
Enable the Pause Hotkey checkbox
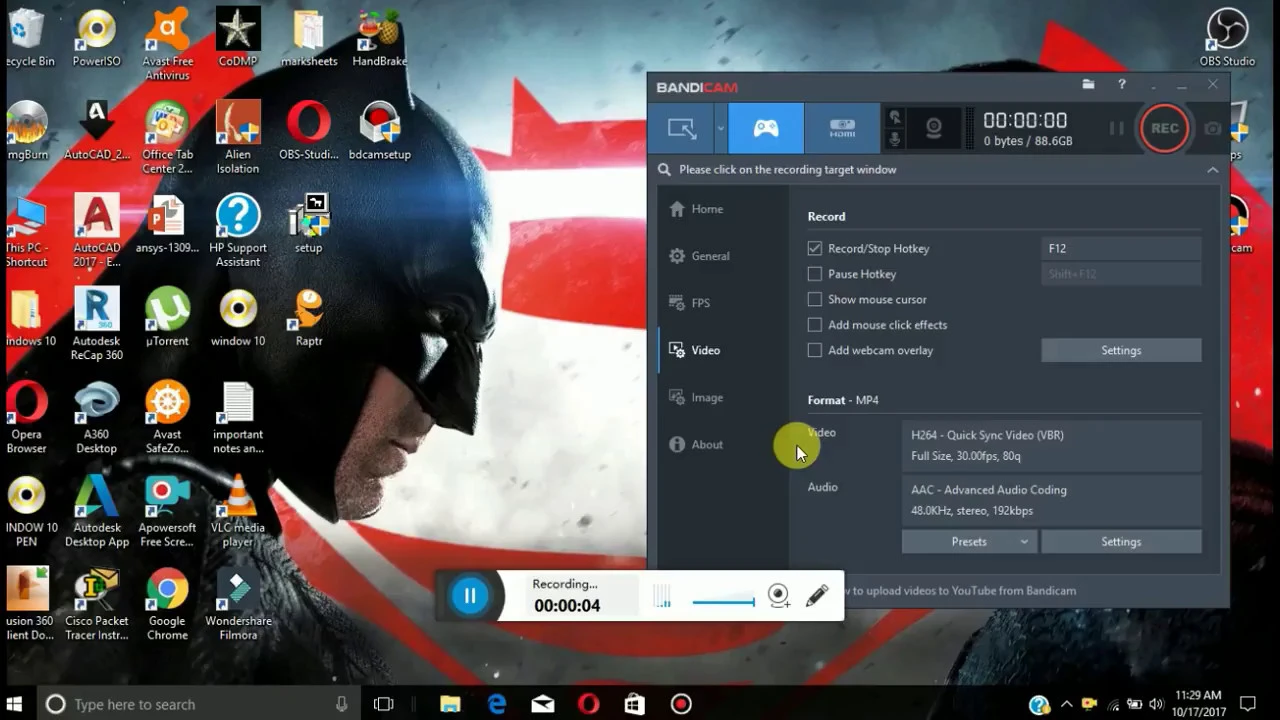(x=815, y=274)
